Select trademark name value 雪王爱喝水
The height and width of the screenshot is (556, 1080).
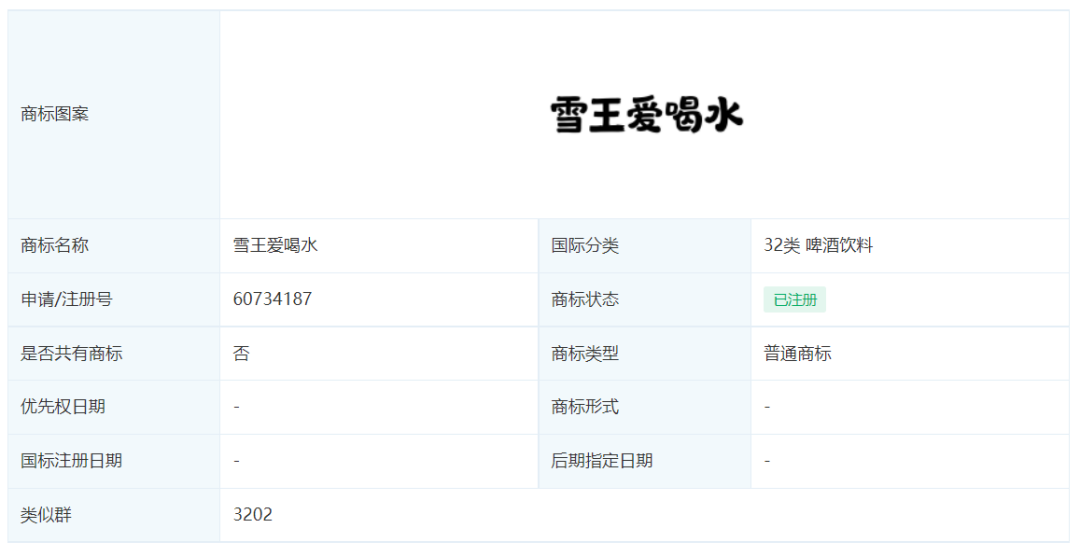point(275,245)
